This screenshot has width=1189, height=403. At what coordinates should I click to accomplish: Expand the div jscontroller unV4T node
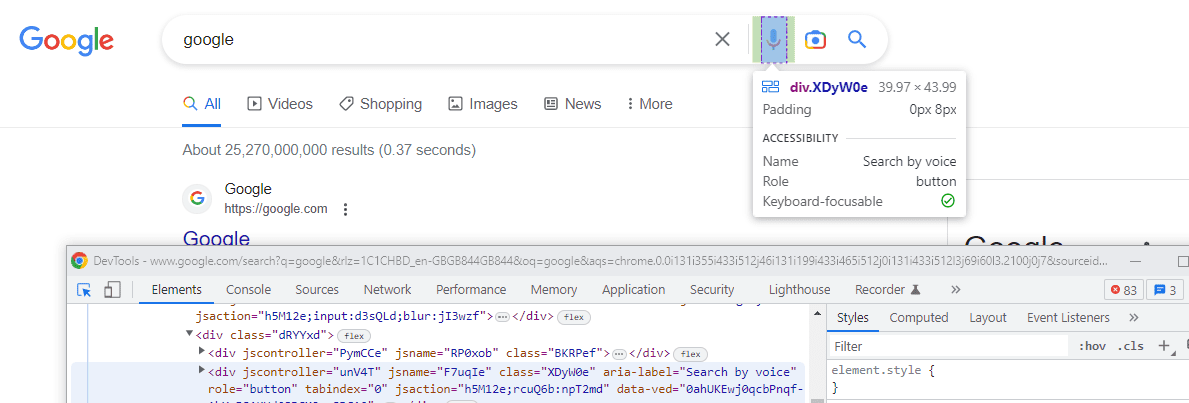202,370
